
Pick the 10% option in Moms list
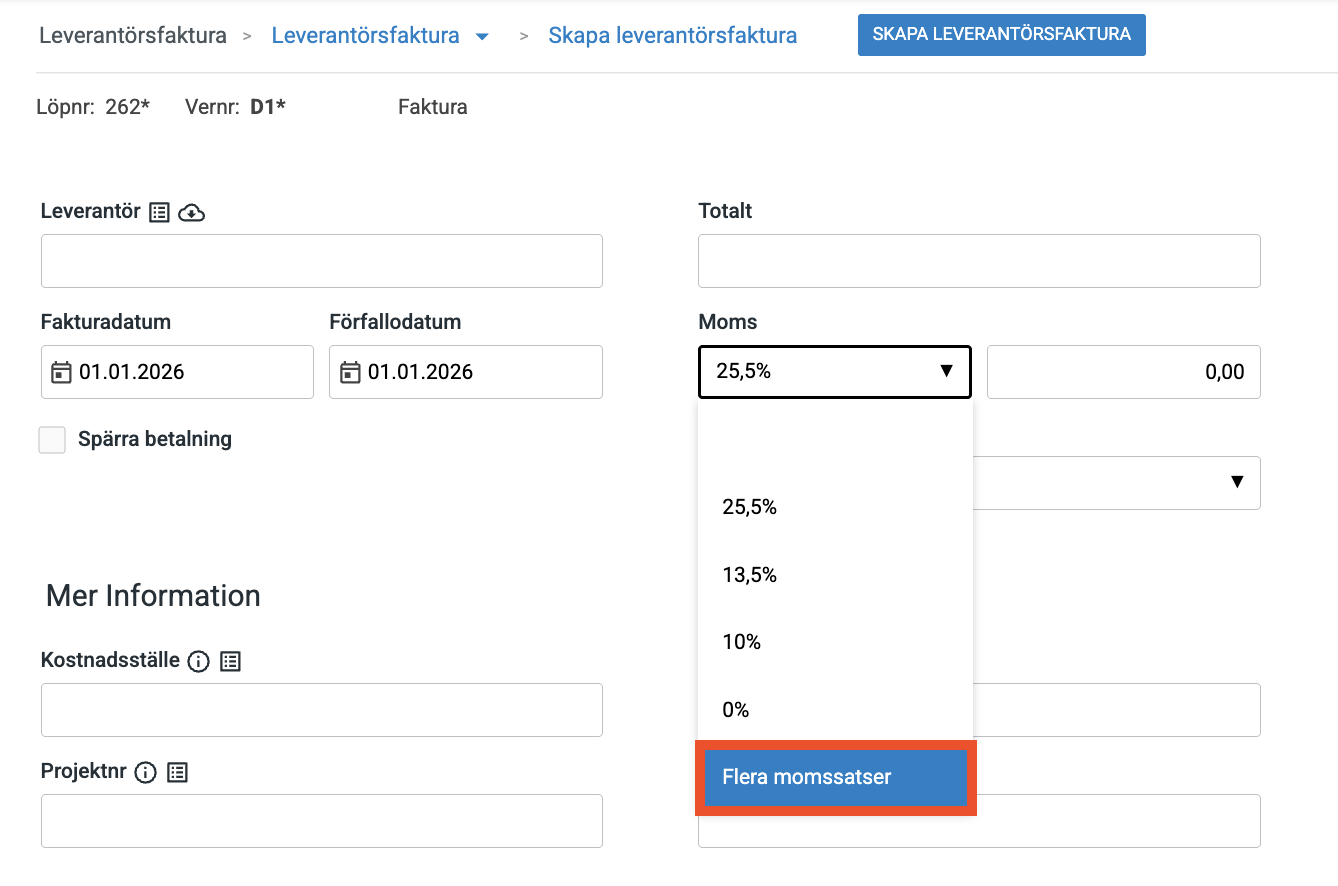point(742,642)
